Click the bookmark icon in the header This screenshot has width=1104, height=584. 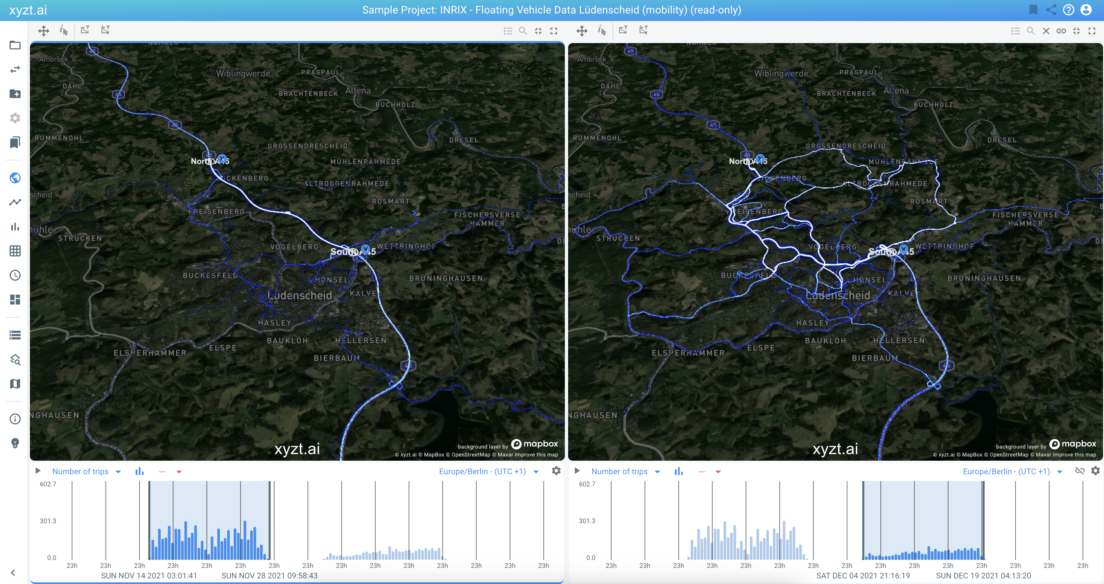click(1032, 10)
